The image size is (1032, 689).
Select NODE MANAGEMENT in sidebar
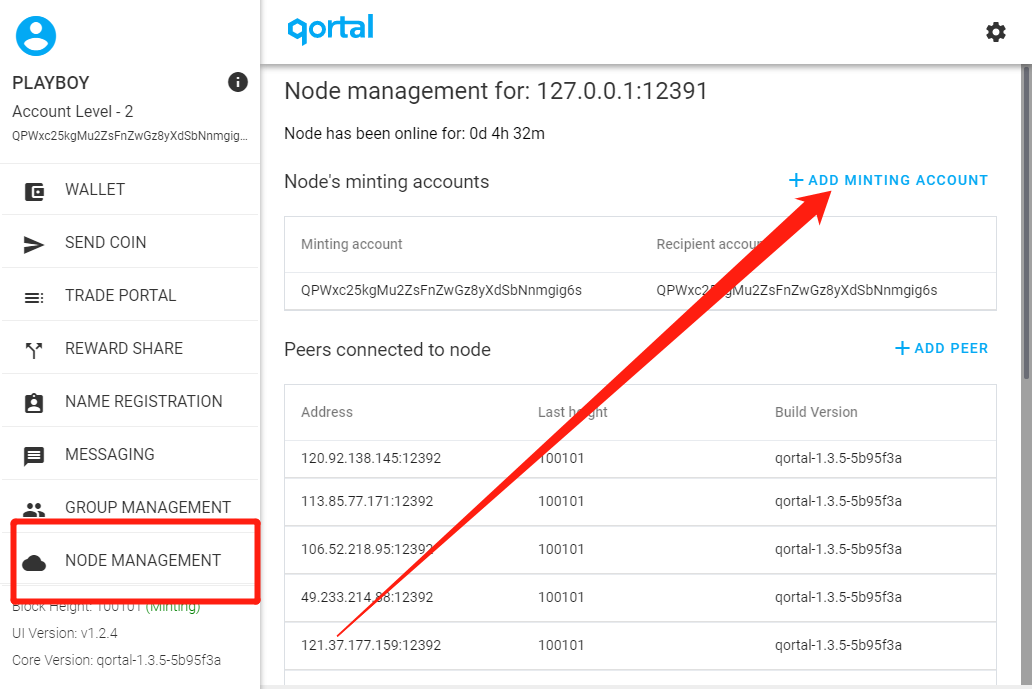(x=130, y=560)
